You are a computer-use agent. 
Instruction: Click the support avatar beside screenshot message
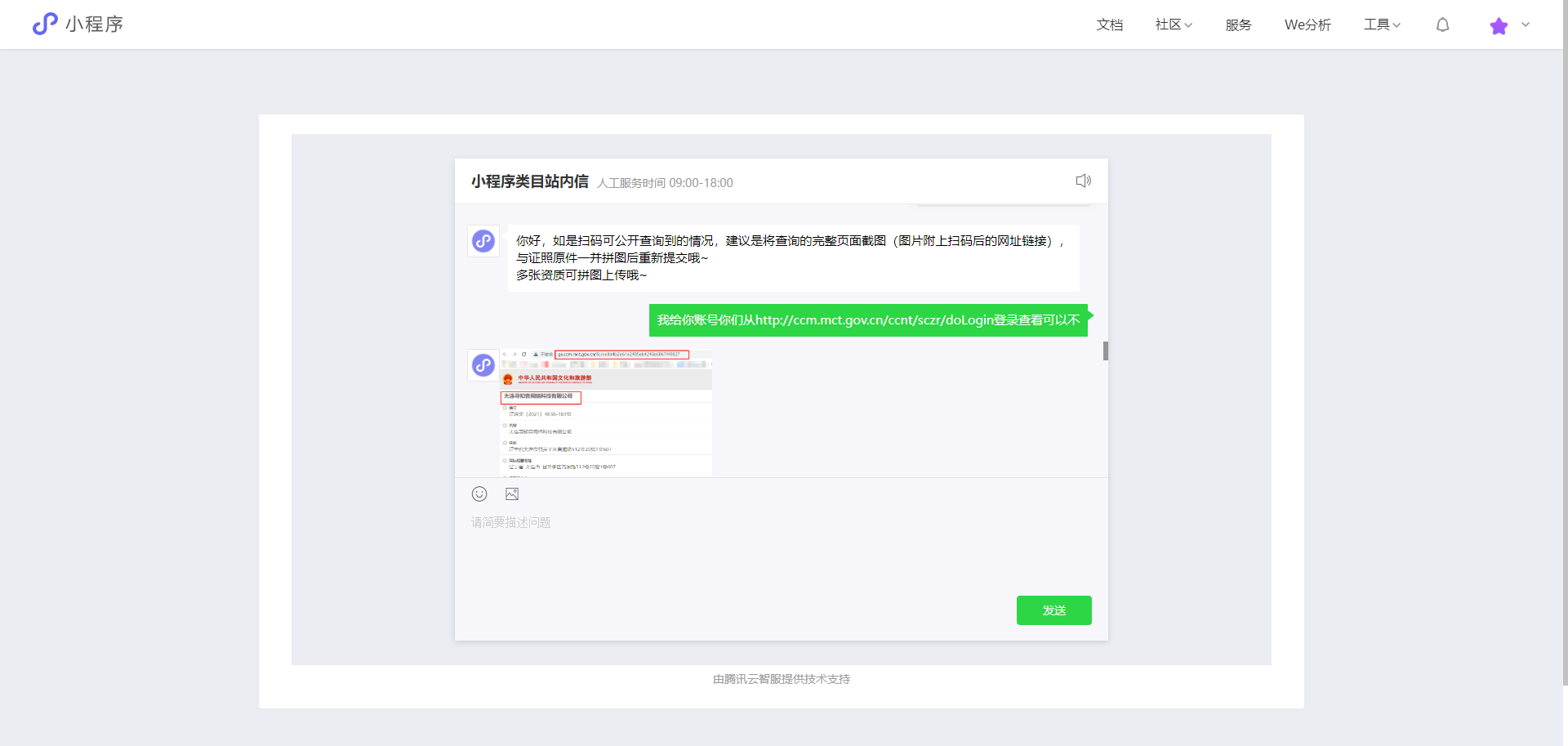click(x=483, y=365)
